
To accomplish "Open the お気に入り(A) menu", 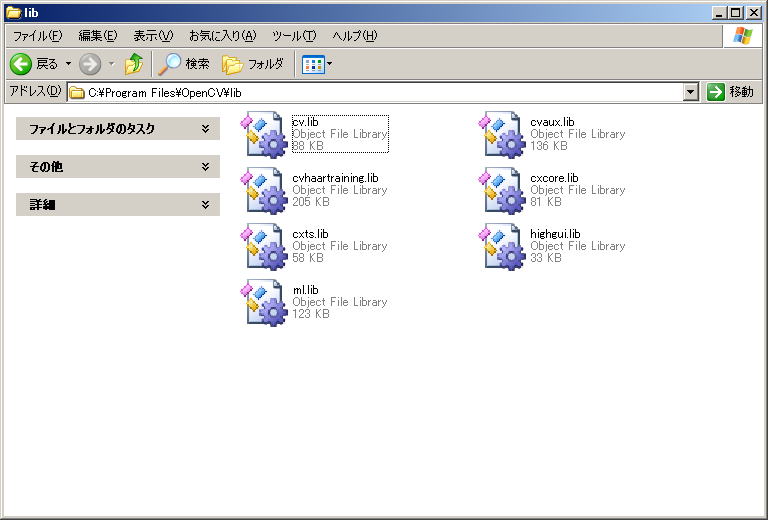I will pos(223,36).
